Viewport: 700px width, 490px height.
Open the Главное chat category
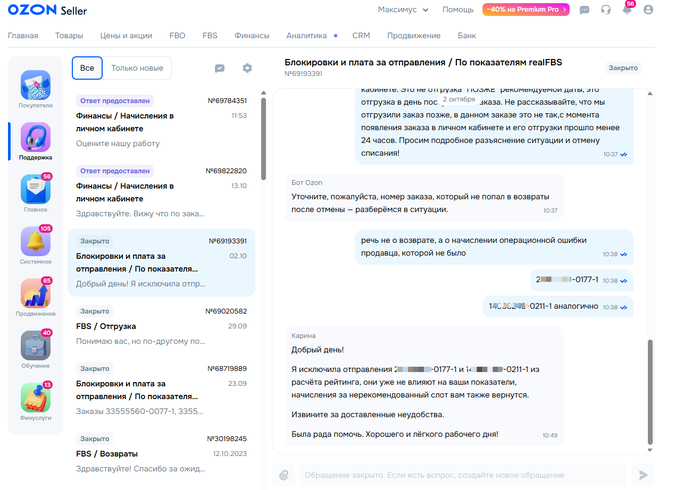[x=36, y=193]
